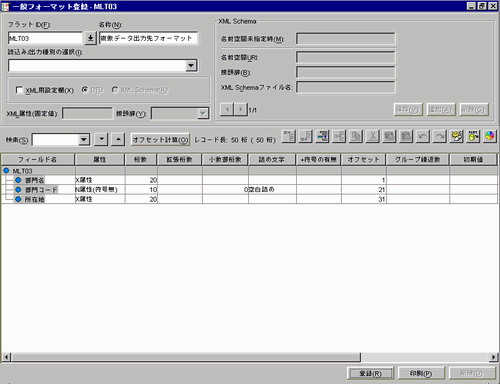
Task: Click the オフセット column header
Action: click(363, 159)
